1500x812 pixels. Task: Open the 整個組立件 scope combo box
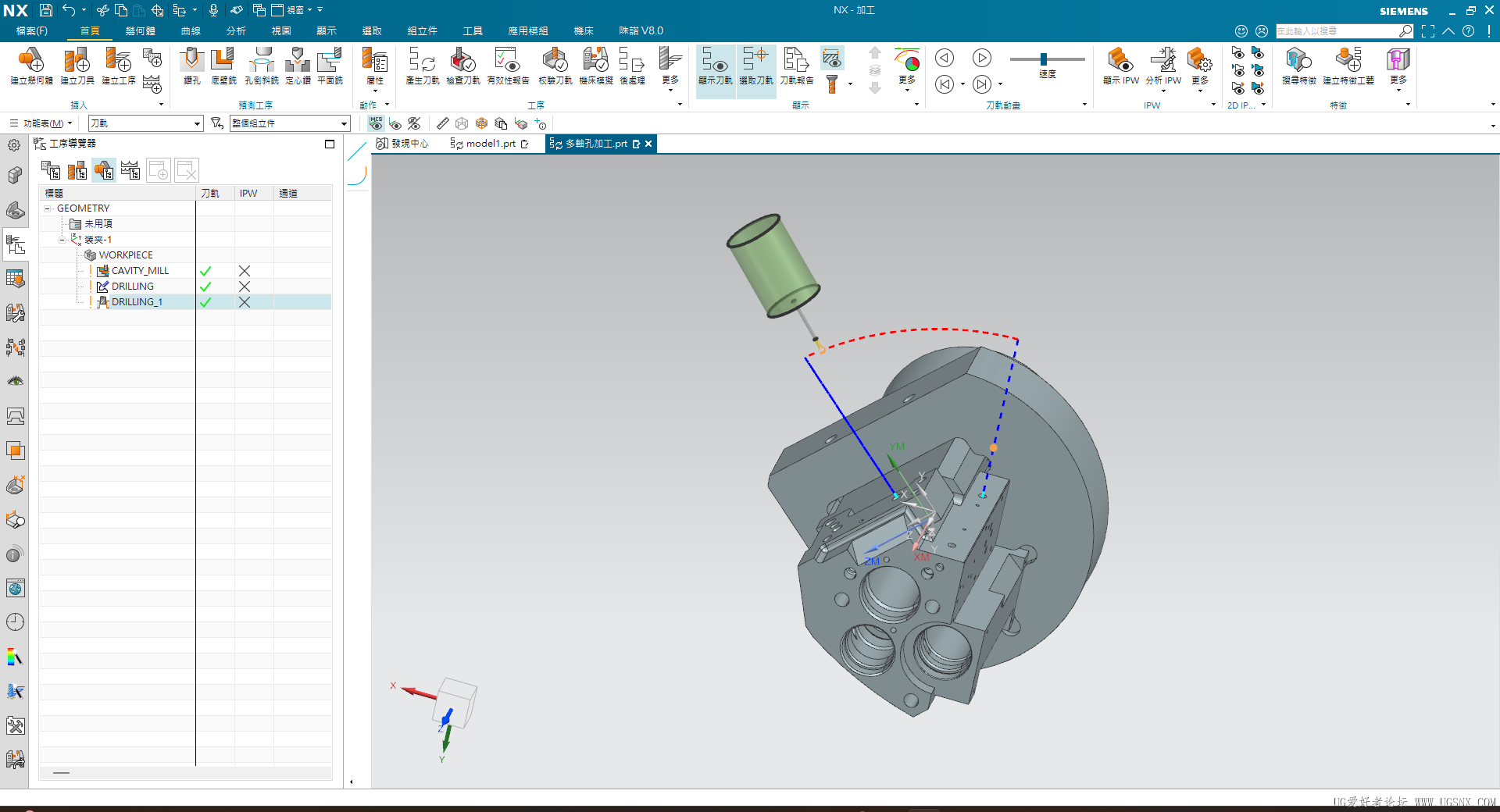coord(290,123)
